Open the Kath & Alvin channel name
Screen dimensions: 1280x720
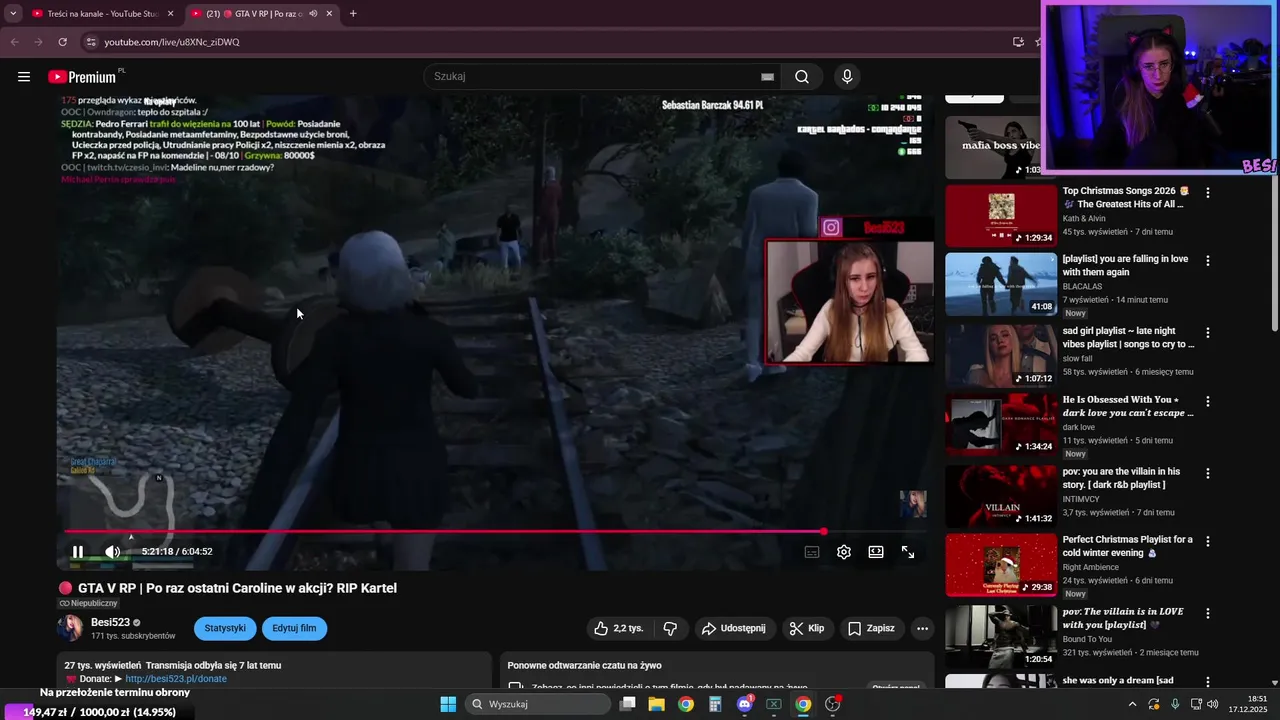(1085, 218)
